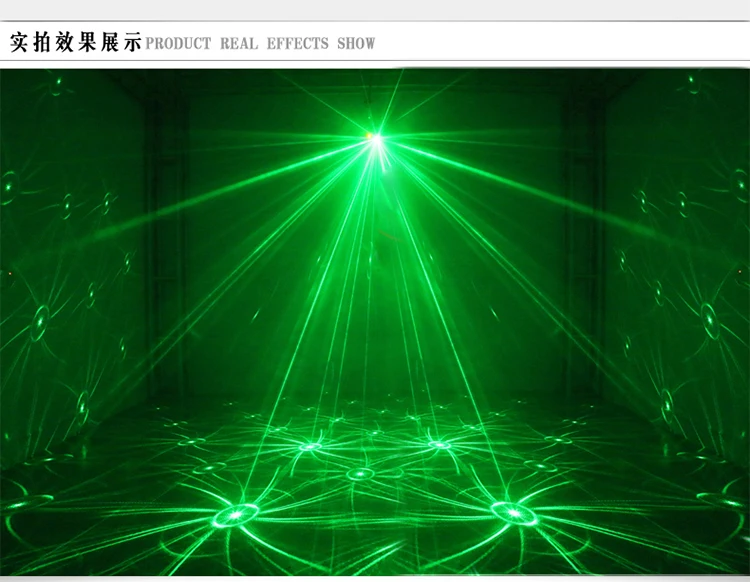The image size is (750, 582).
Task: Click the green laser effect product photo
Action: pos(375,322)
